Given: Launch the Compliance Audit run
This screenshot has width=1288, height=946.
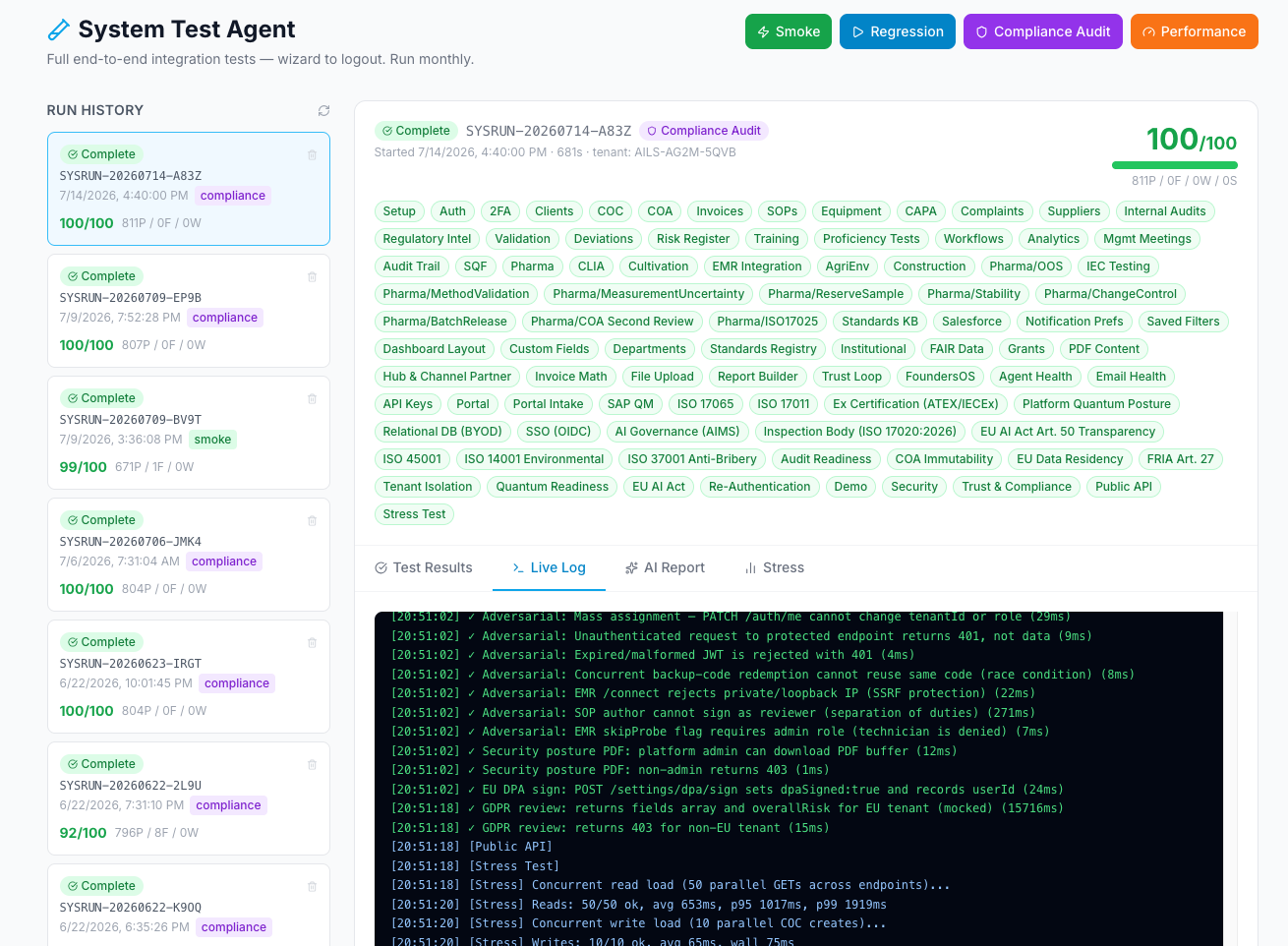Looking at the screenshot, I should click(1043, 31).
